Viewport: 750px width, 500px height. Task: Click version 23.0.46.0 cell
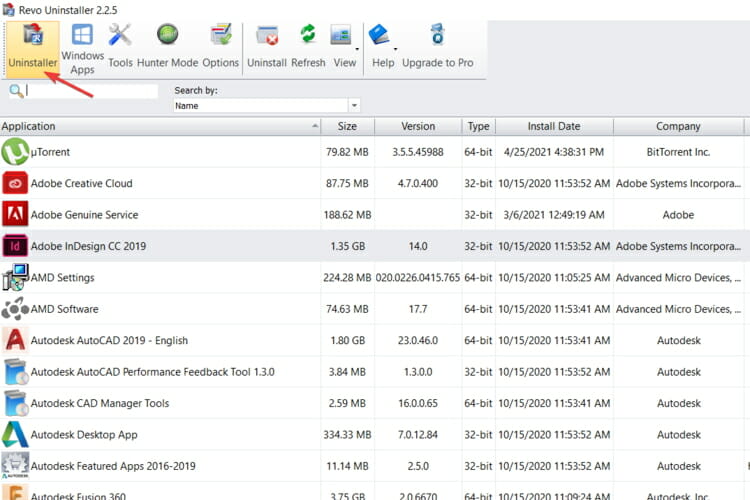418,340
